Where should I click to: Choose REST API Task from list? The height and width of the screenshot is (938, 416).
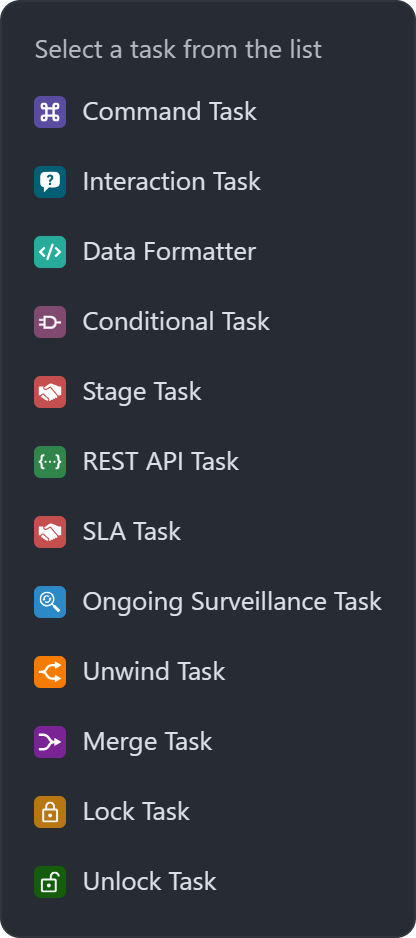[160, 462]
